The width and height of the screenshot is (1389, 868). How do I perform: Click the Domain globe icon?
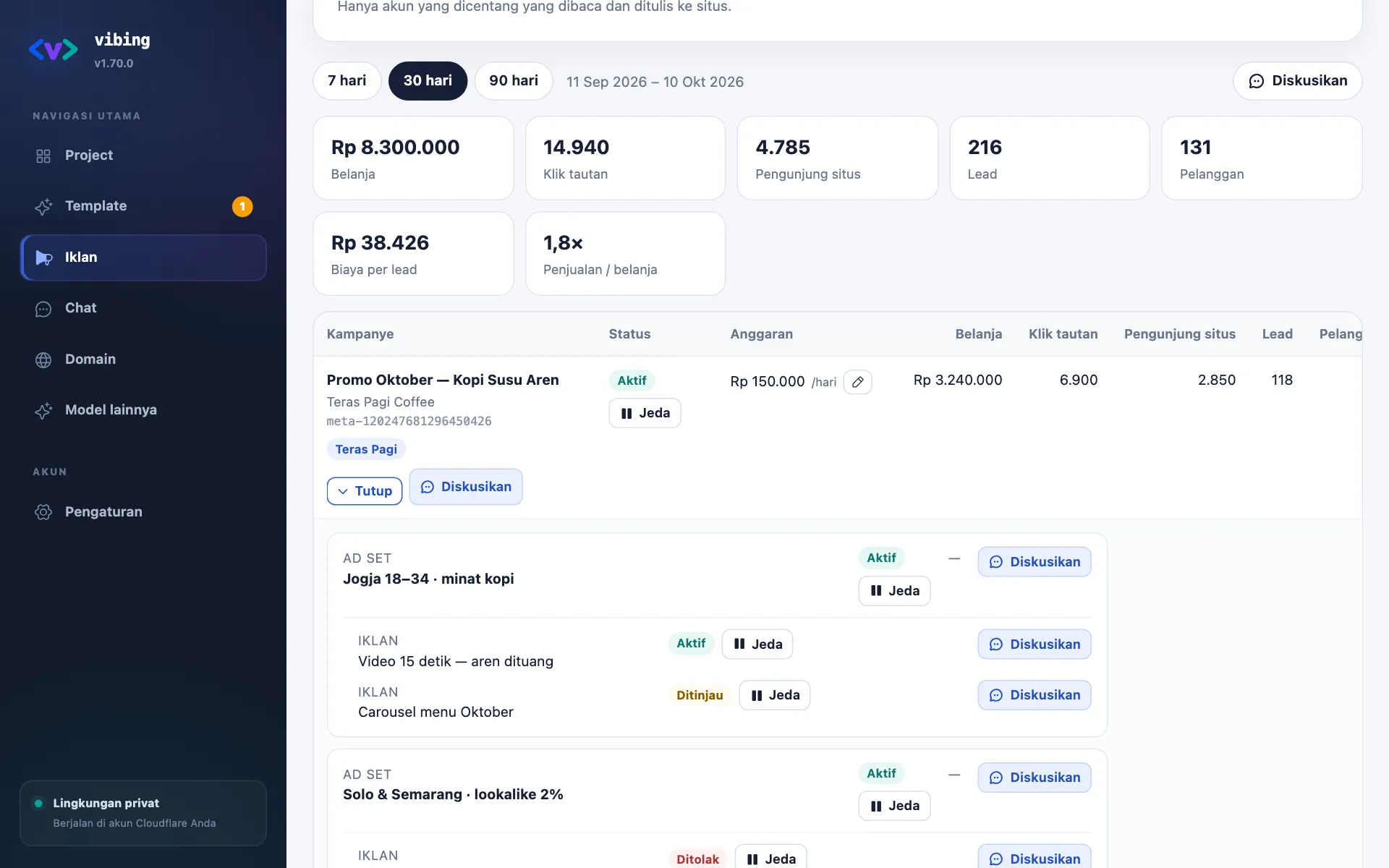click(x=43, y=359)
